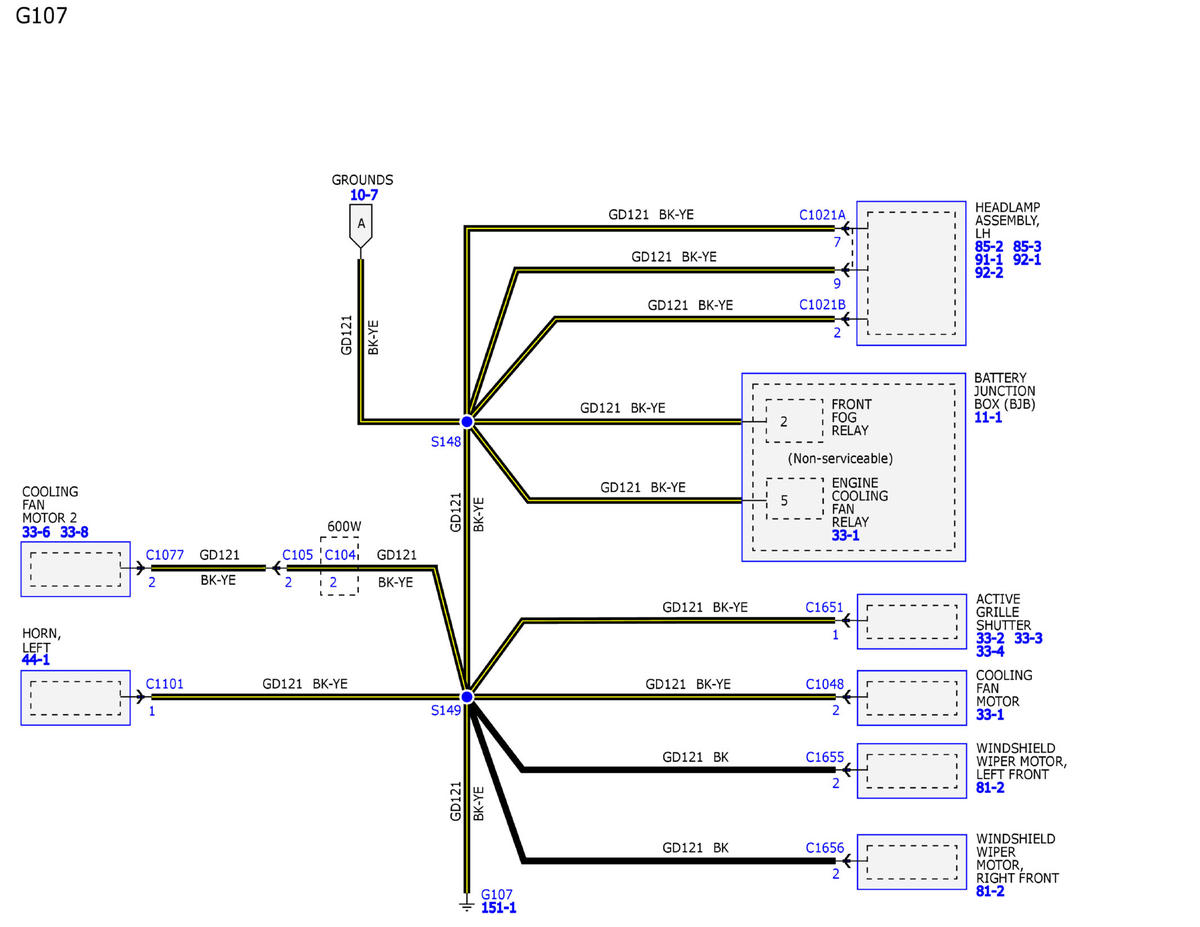Click the G107 ground symbol
This screenshot has height=927, width=1200.
[x=466, y=904]
